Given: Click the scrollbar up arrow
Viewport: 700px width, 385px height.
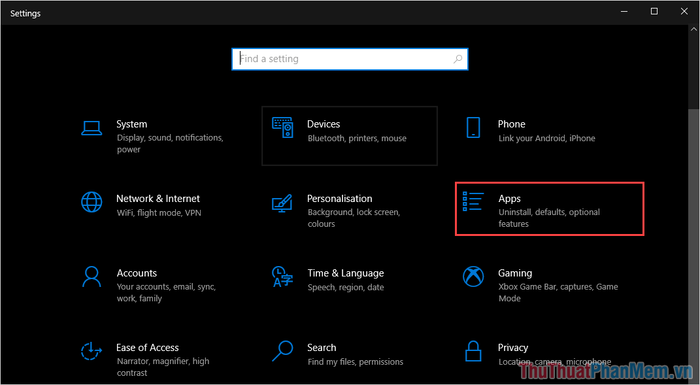Looking at the screenshot, I should (x=693, y=29).
